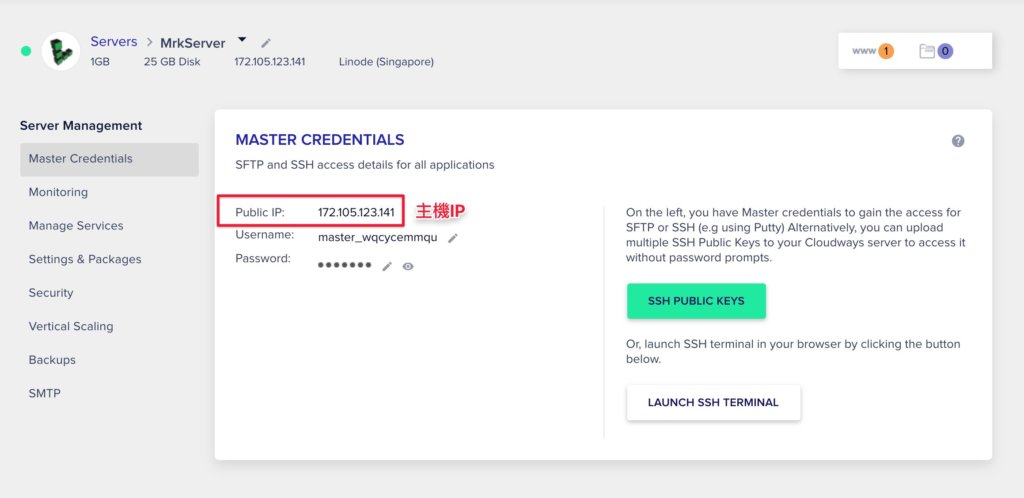
Task: Click the green server status indicator dot
Action: (x=26, y=51)
